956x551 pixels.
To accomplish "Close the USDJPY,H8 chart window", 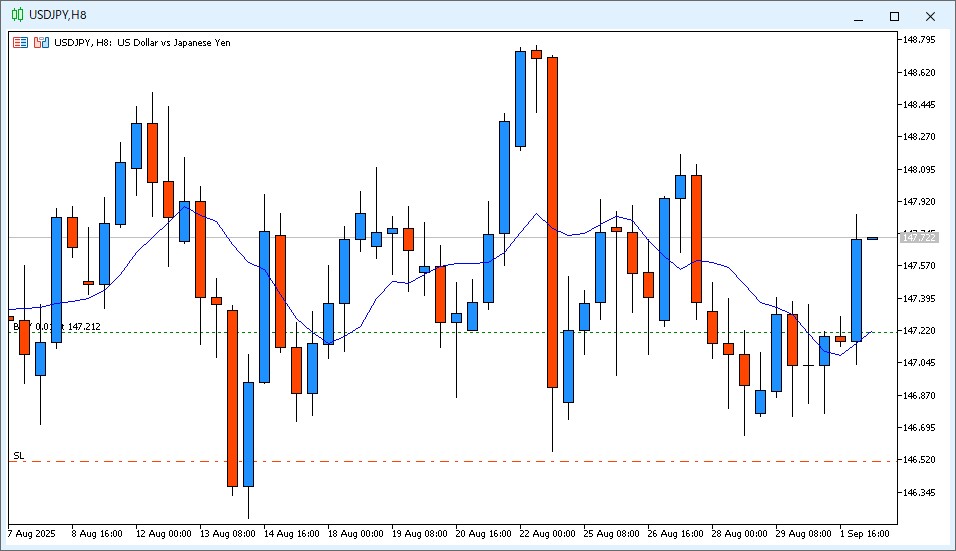I will pos(930,16).
